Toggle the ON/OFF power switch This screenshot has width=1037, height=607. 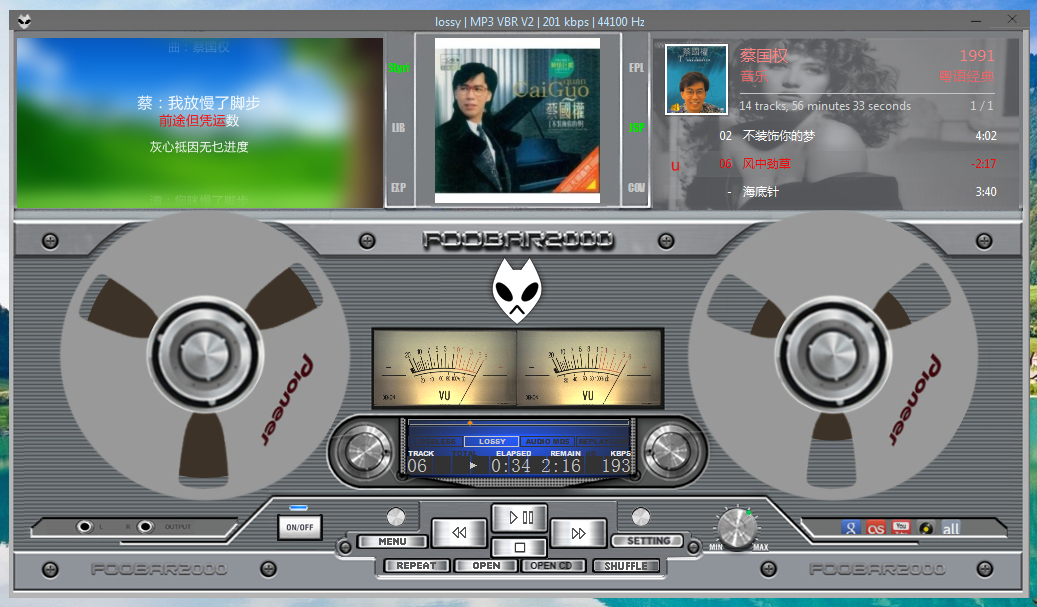300,527
